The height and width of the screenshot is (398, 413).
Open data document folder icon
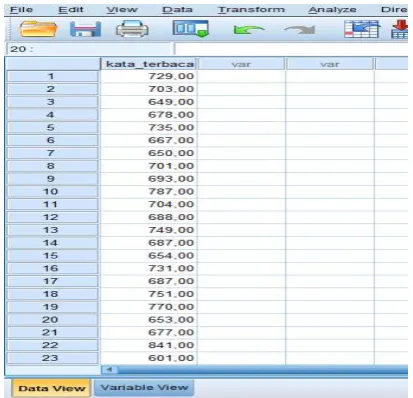(x=38, y=29)
